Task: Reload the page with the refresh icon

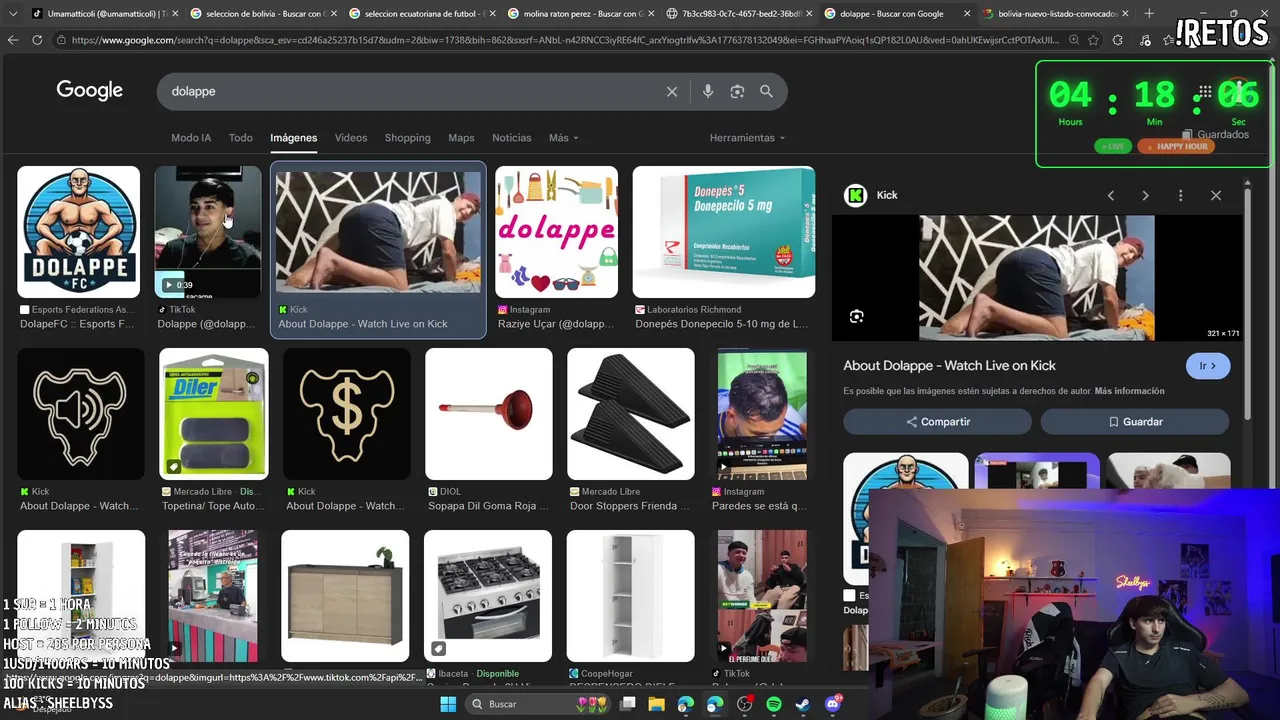Action: (37, 40)
